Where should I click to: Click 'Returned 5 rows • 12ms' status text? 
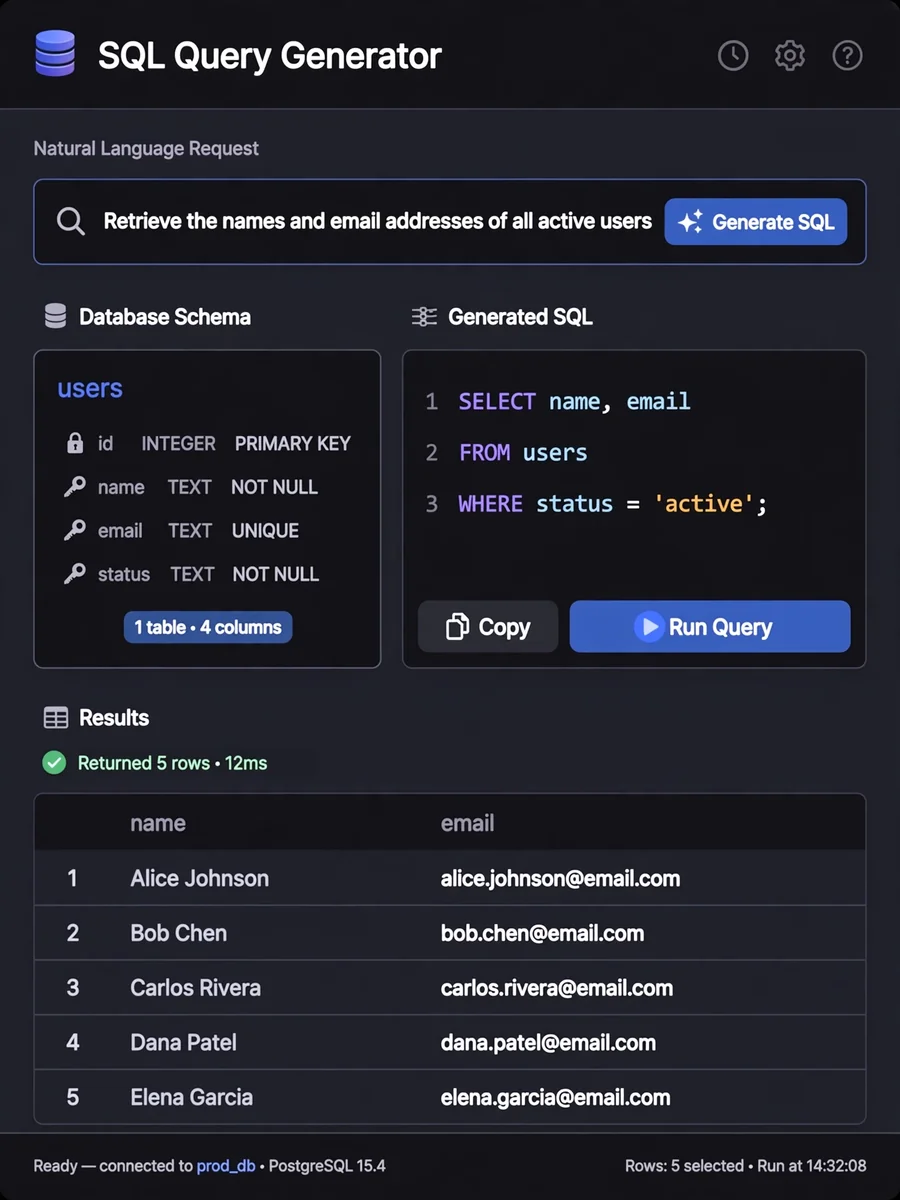(173, 763)
